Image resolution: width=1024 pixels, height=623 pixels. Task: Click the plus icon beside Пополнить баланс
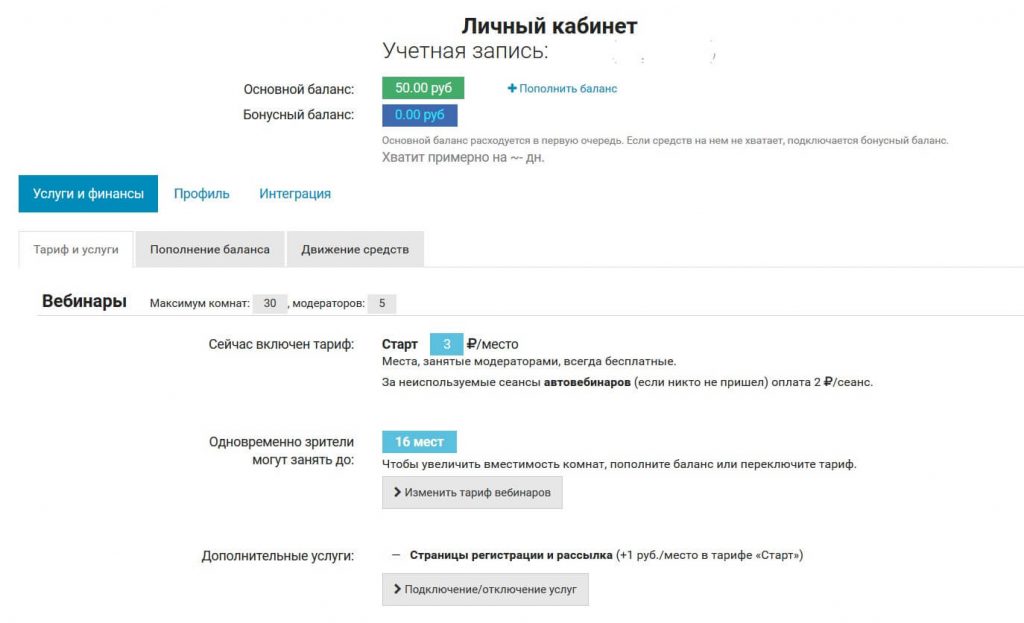512,89
